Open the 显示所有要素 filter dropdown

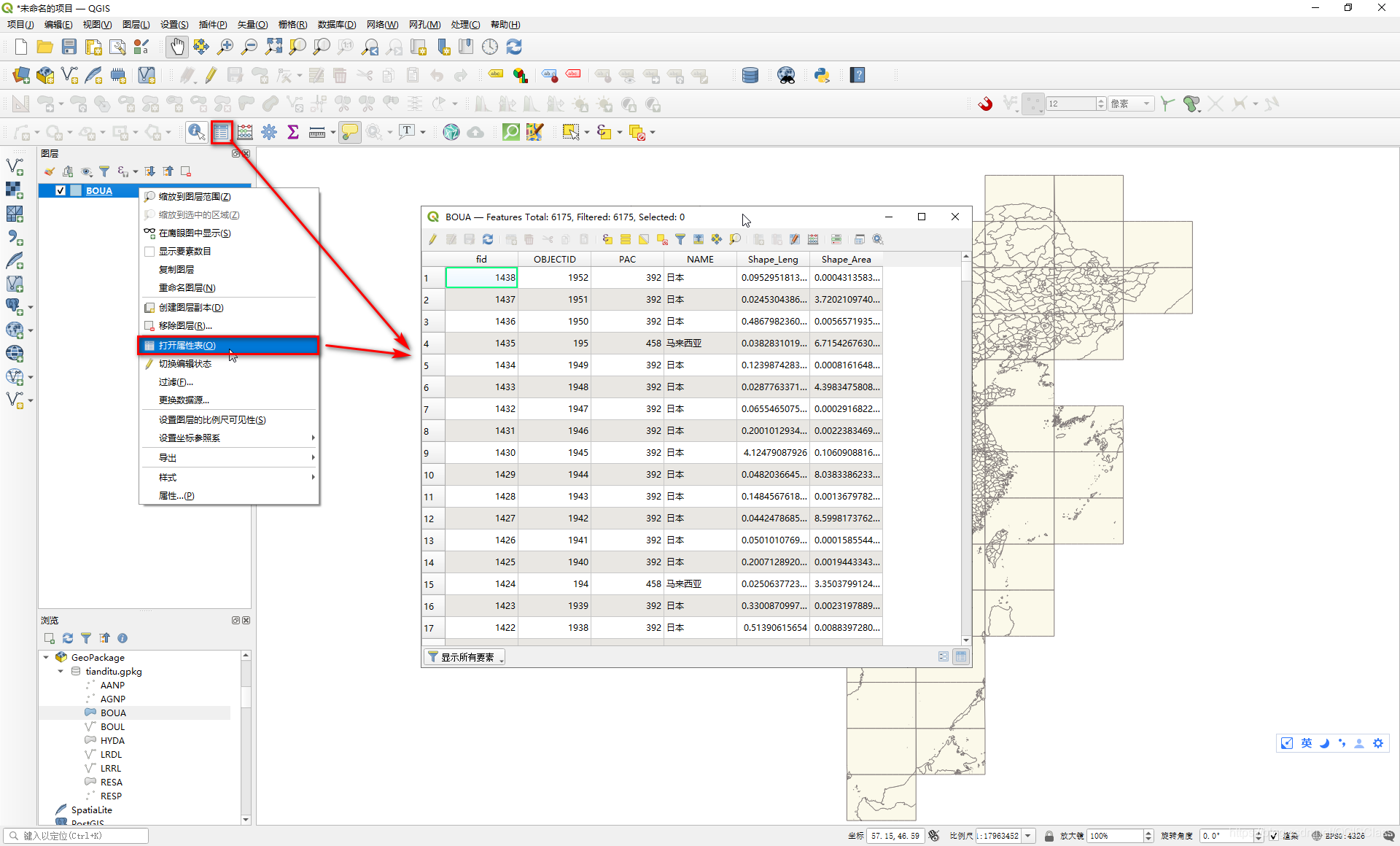pyautogui.click(x=465, y=657)
